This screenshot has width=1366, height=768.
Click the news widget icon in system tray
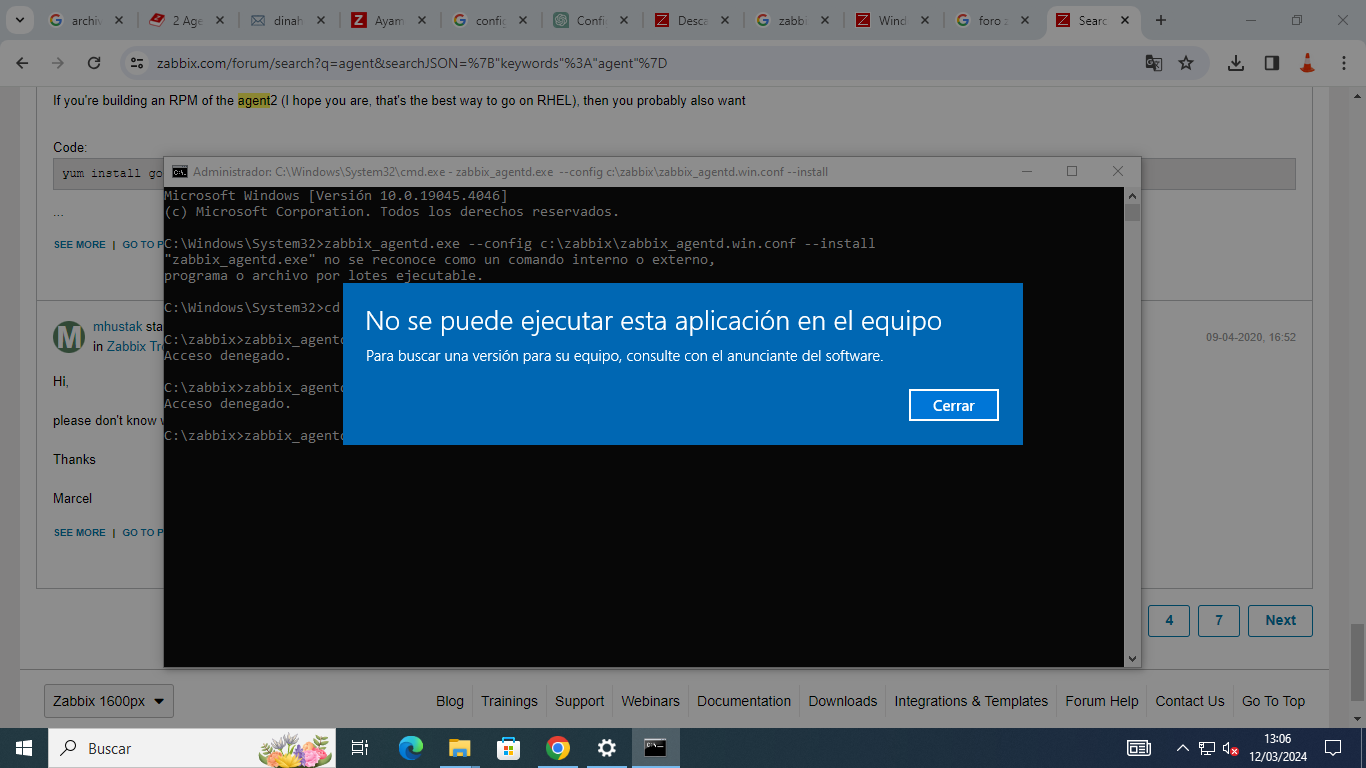pos(1138,748)
